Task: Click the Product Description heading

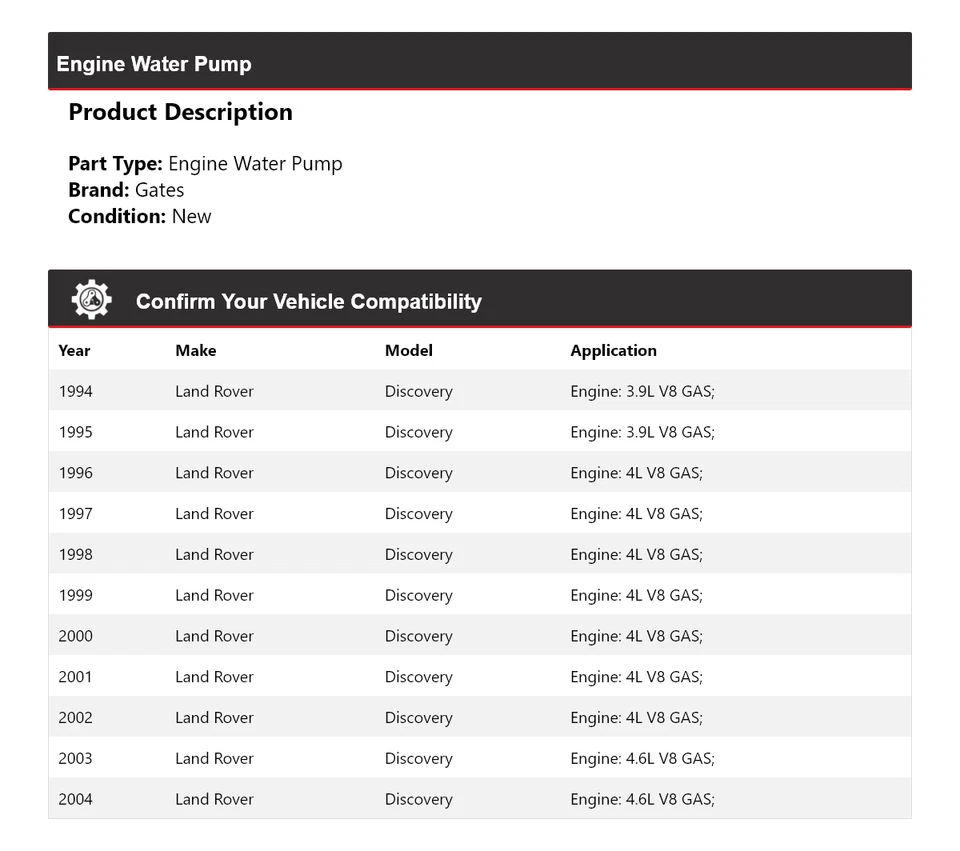Action: 180,112
